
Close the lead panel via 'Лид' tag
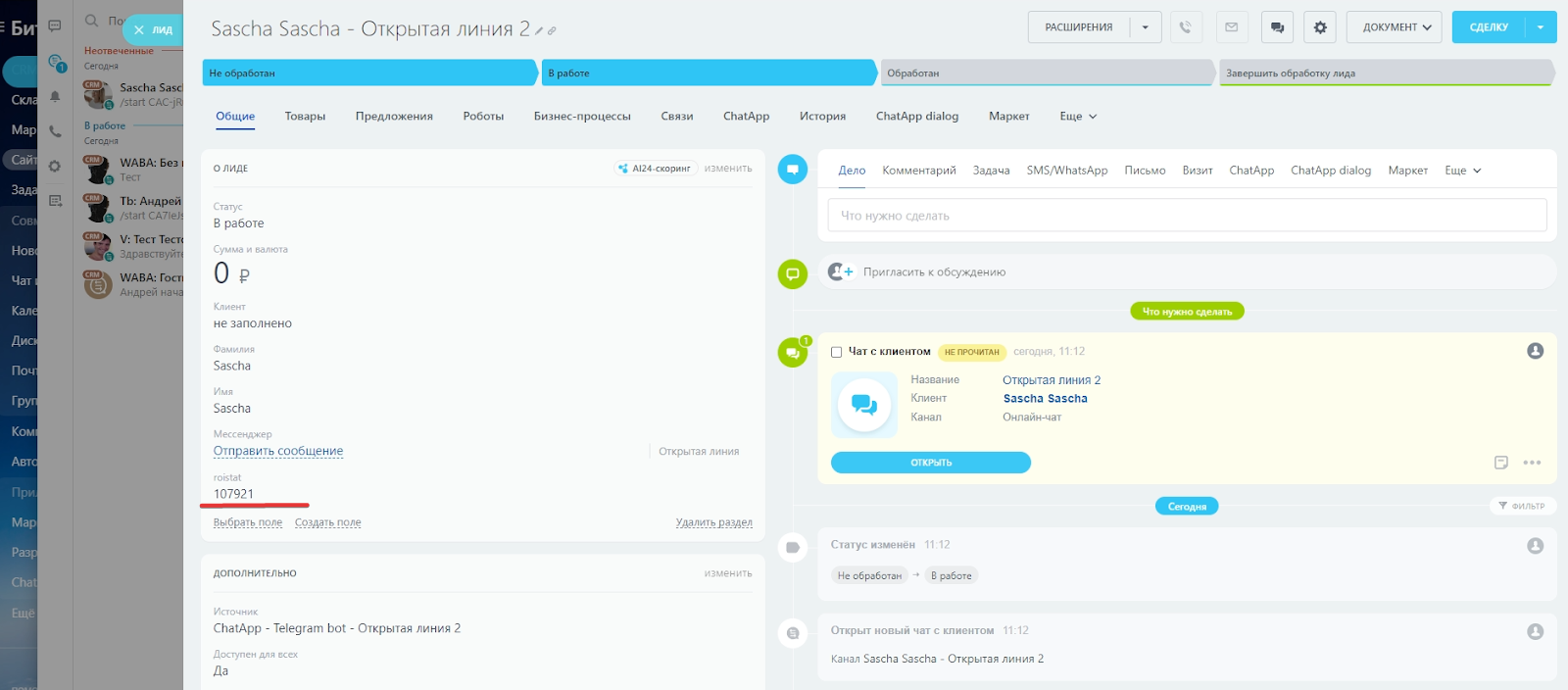click(153, 30)
